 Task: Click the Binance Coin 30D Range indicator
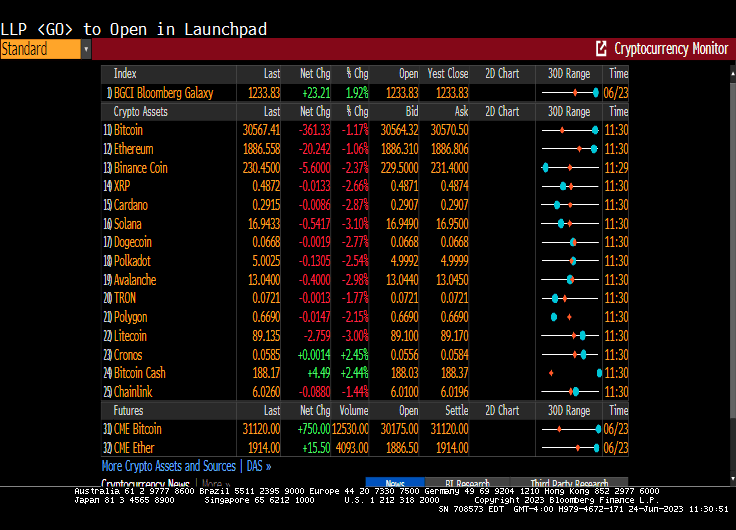click(569, 168)
